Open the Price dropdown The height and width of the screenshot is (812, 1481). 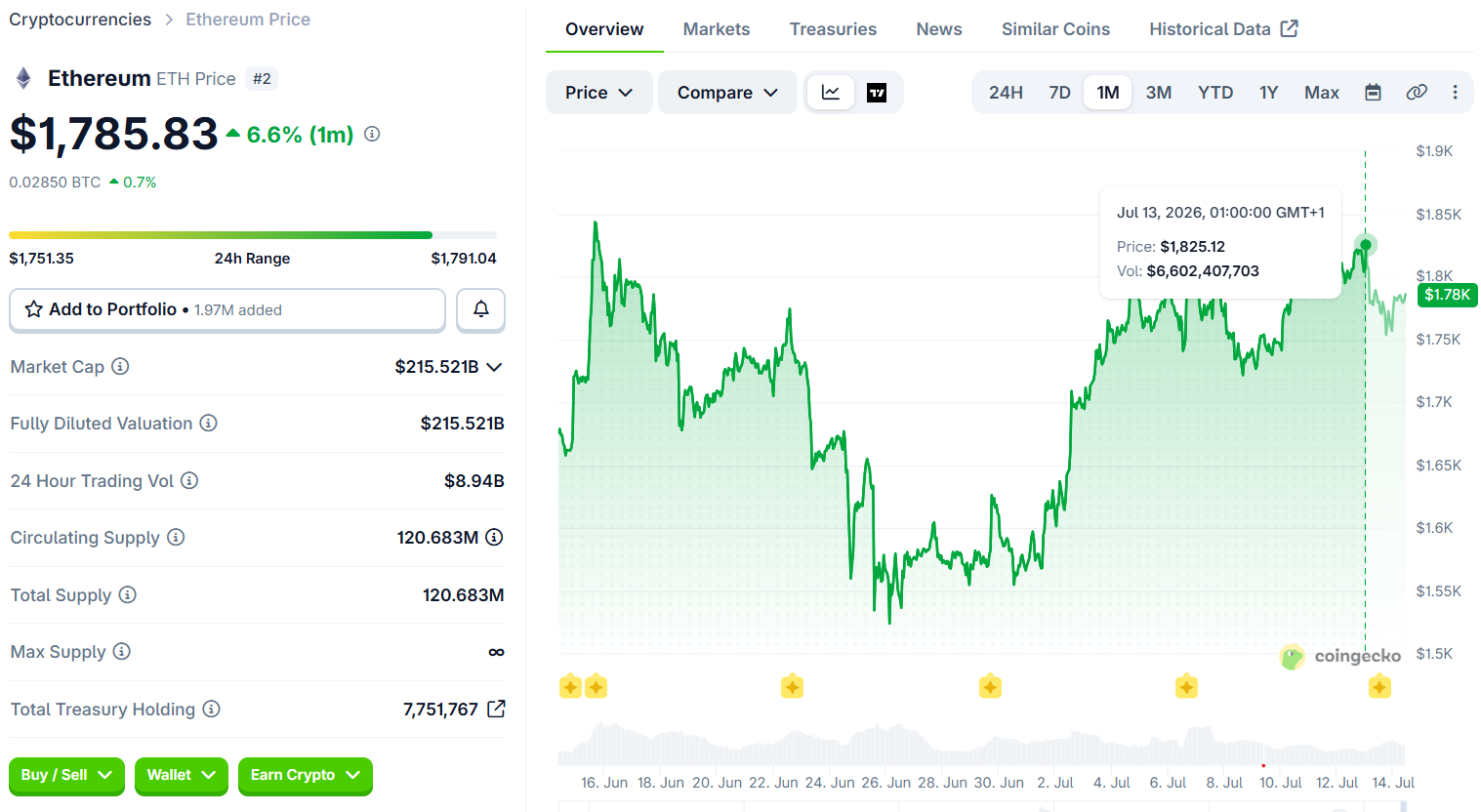coord(598,93)
